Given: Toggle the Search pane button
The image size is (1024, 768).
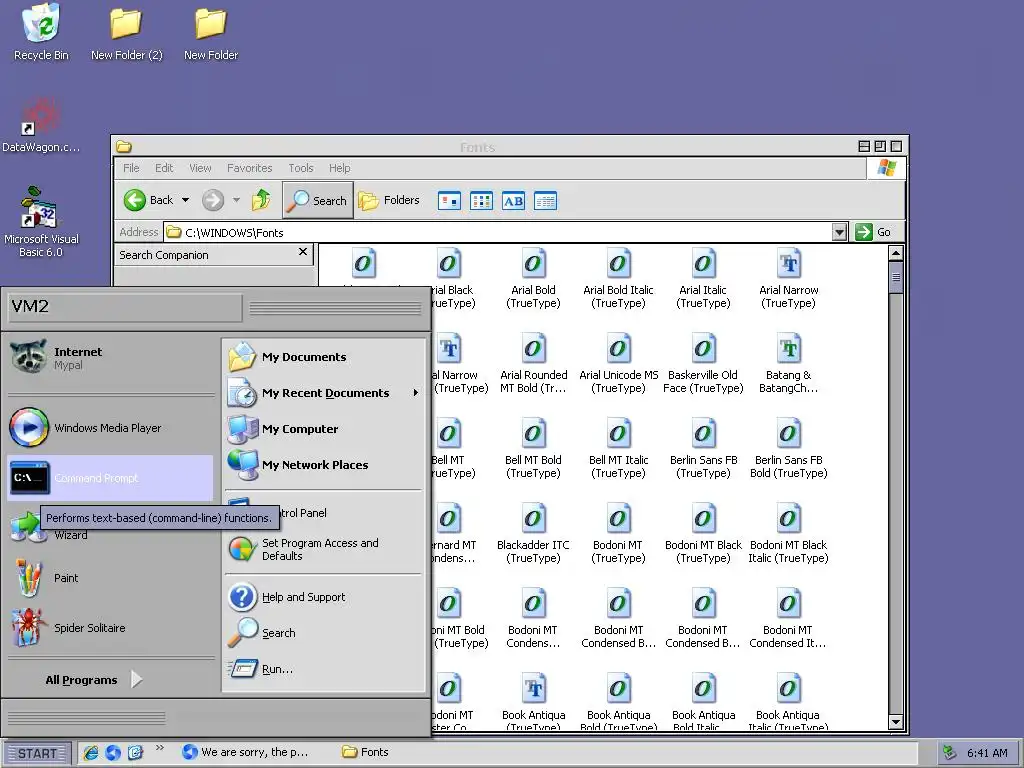Looking at the screenshot, I should pyautogui.click(x=318, y=200).
